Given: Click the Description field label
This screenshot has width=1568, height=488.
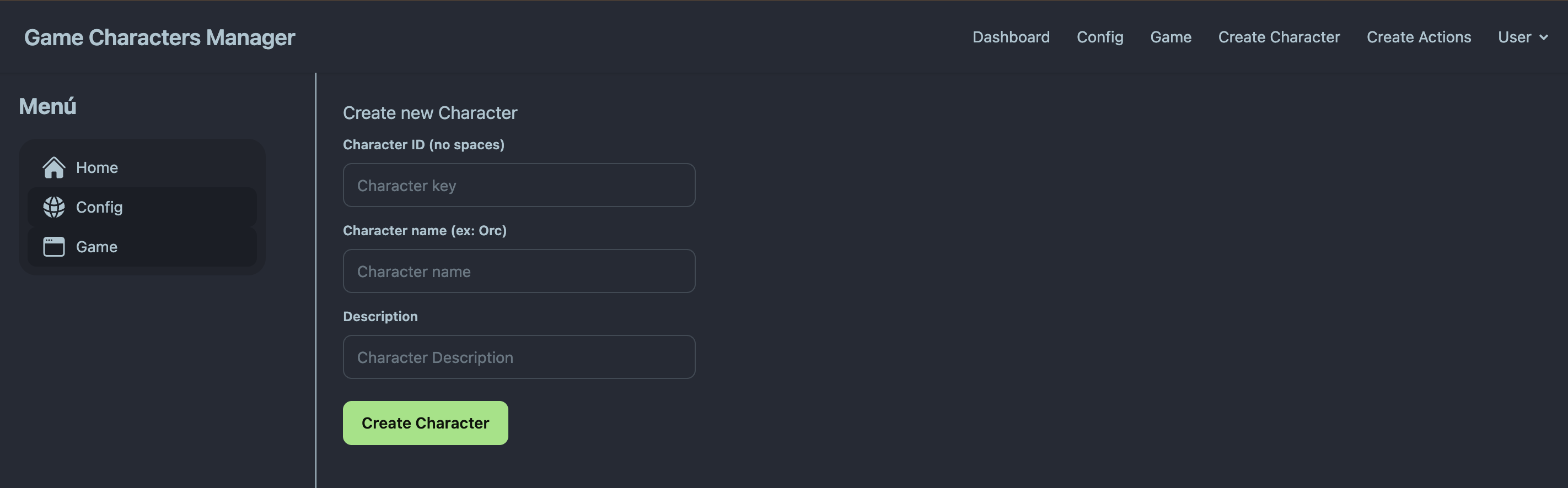Looking at the screenshot, I should 380,316.
